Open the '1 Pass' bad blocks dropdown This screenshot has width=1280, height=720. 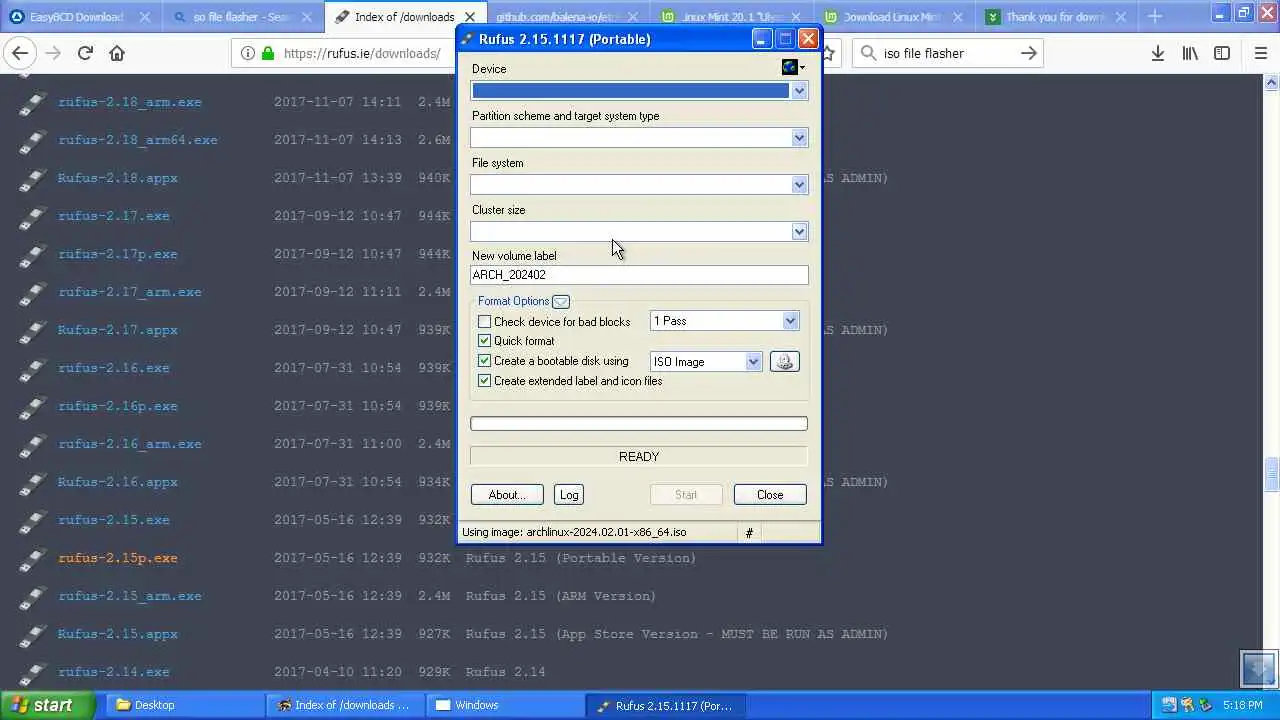click(x=790, y=321)
